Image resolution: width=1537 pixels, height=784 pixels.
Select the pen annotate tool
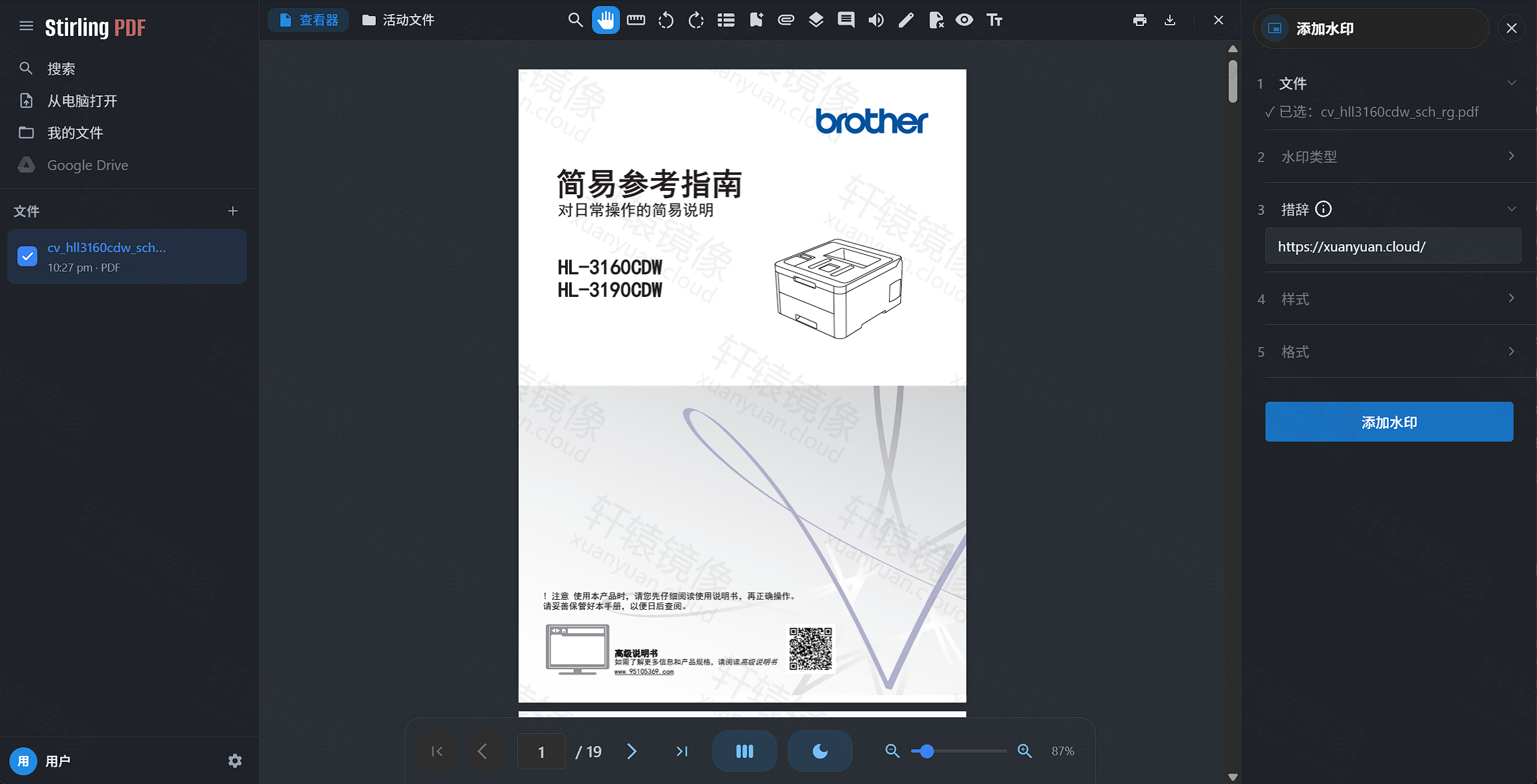(x=906, y=20)
